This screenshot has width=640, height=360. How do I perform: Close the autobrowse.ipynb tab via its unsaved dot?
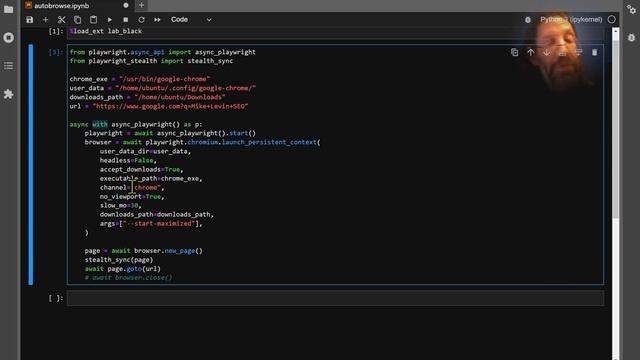[126, 5]
